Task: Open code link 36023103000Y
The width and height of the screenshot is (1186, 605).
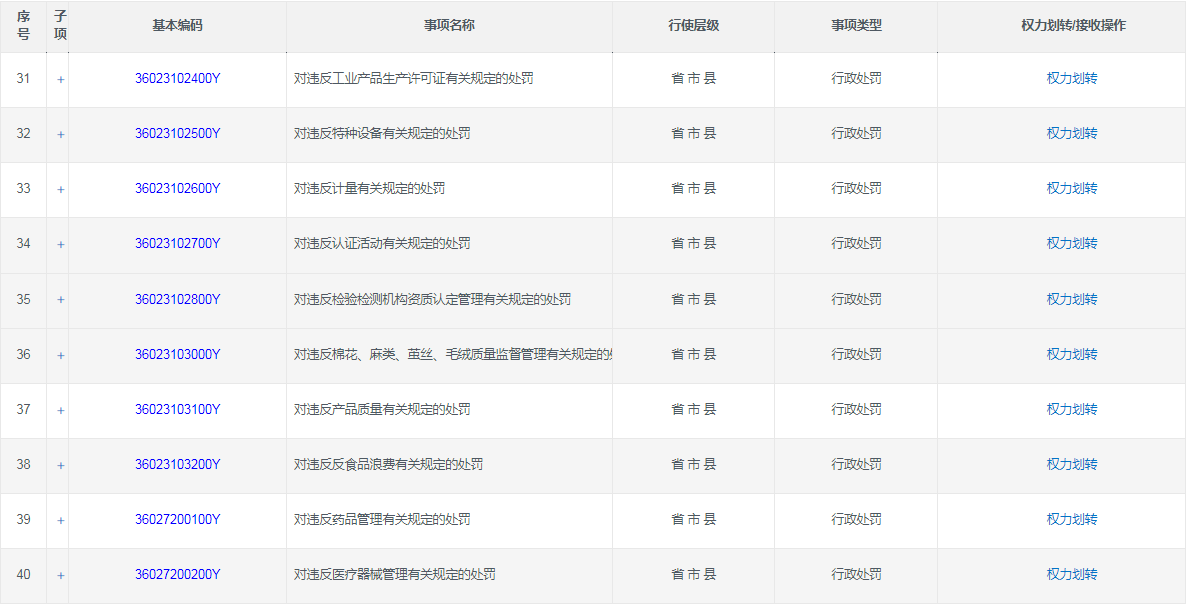Action: (177, 354)
